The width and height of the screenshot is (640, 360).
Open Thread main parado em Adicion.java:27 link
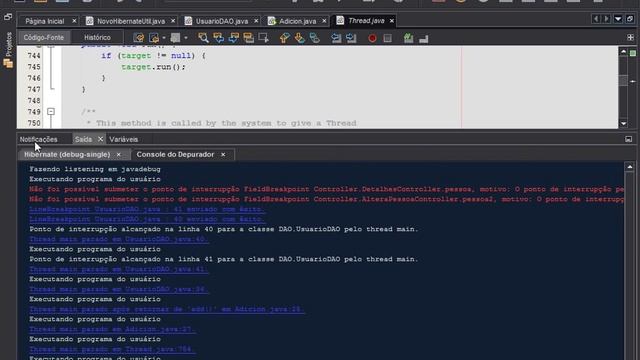pos(112,329)
